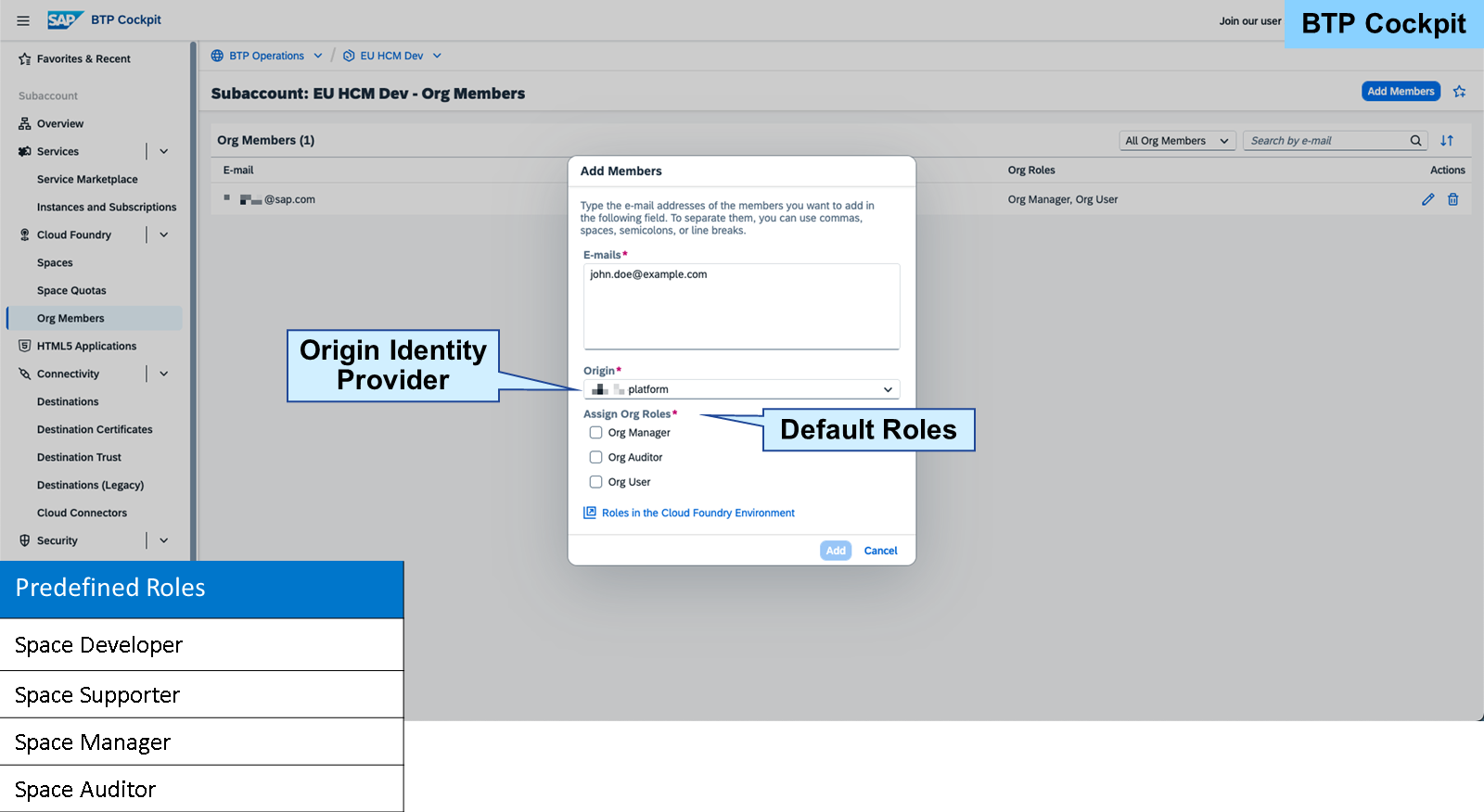Viewport: 1484px width, 812px height.
Task: Check the Org Auditor role
Action: coord(595,457)
